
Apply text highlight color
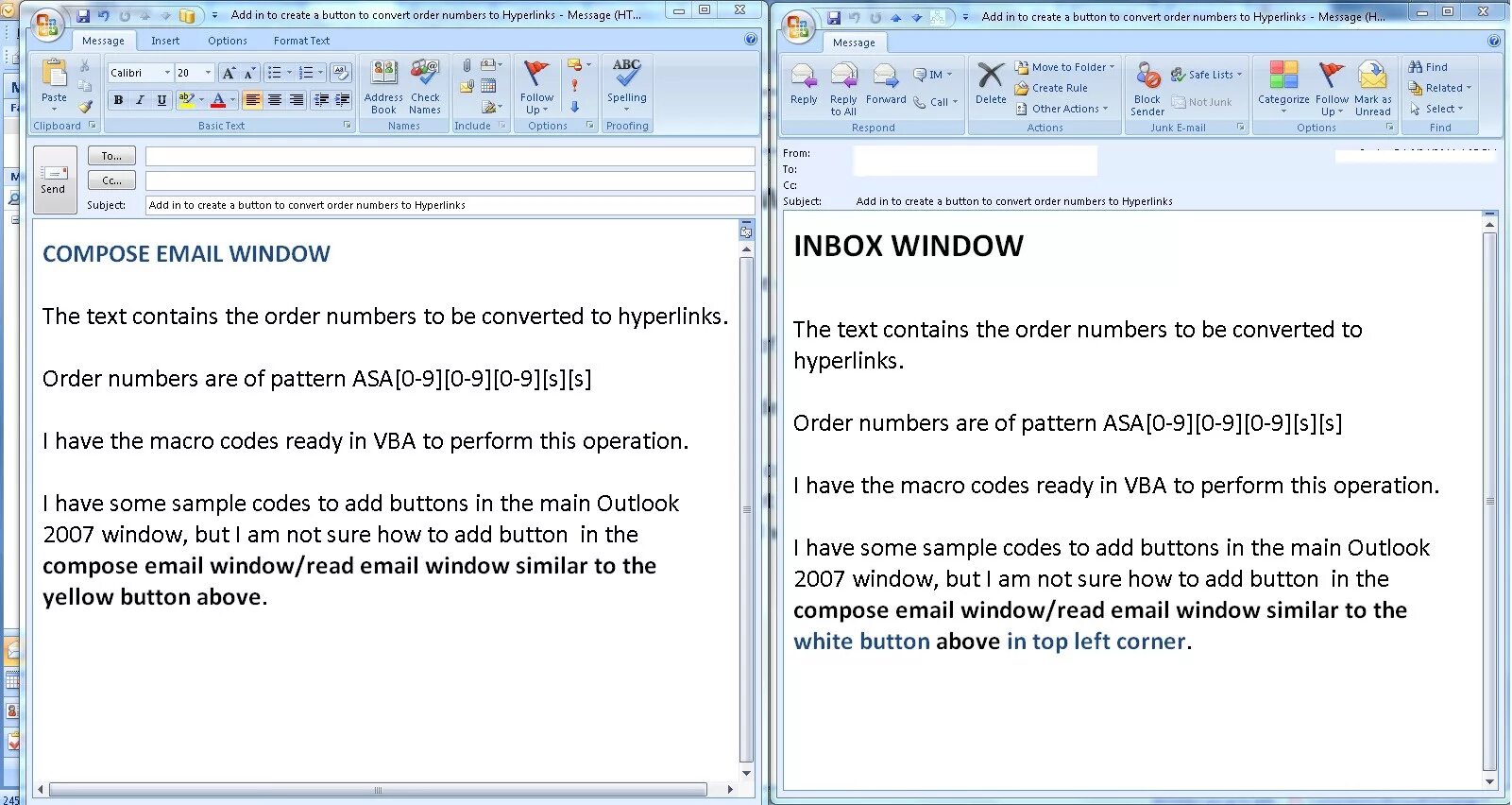(x=186, y=100)
